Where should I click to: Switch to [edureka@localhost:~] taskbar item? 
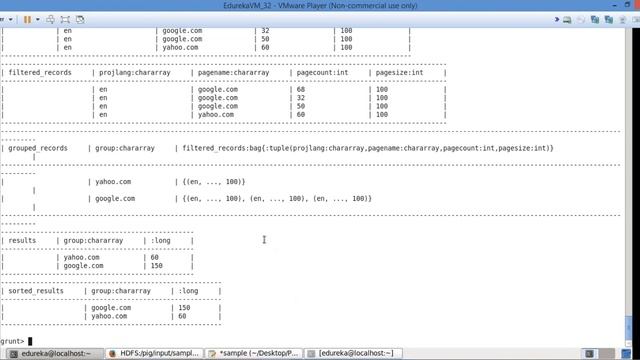(x=353, y=353)
